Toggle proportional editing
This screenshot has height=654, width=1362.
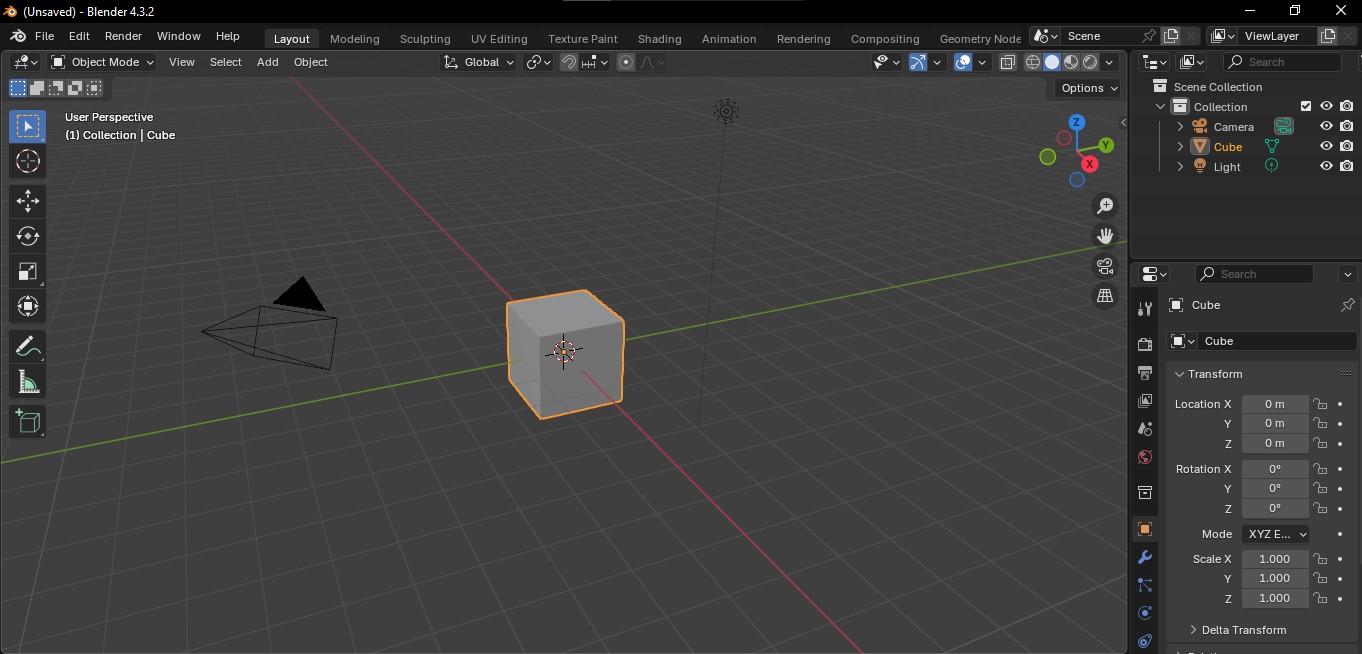click(x=626, y=62)
